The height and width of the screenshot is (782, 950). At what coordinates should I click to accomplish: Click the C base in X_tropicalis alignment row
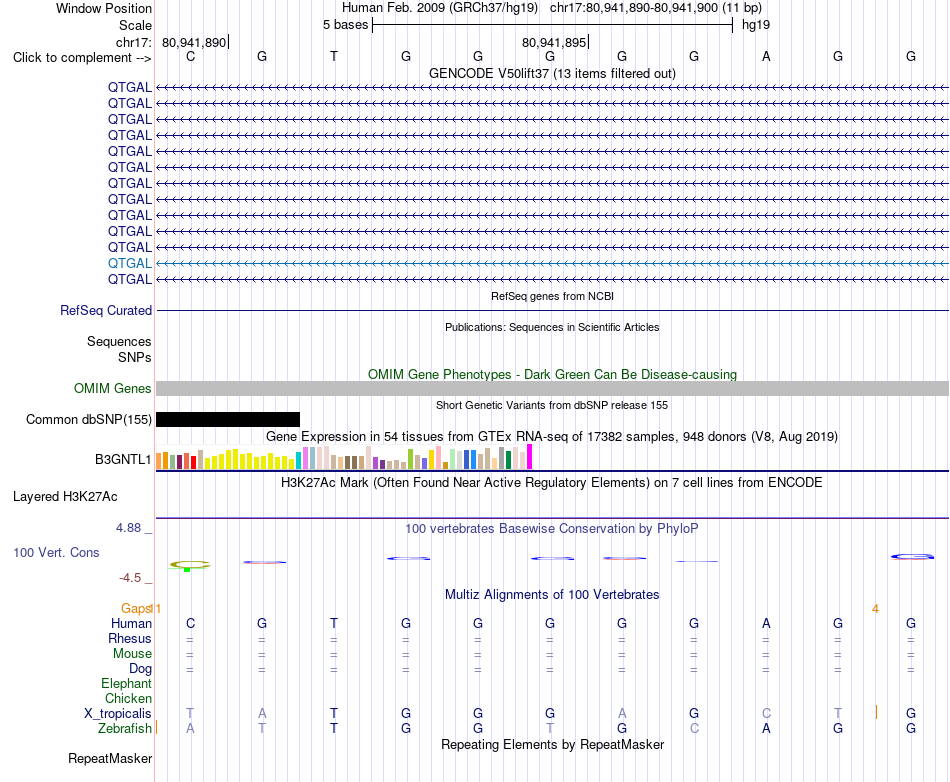[766, 714]
